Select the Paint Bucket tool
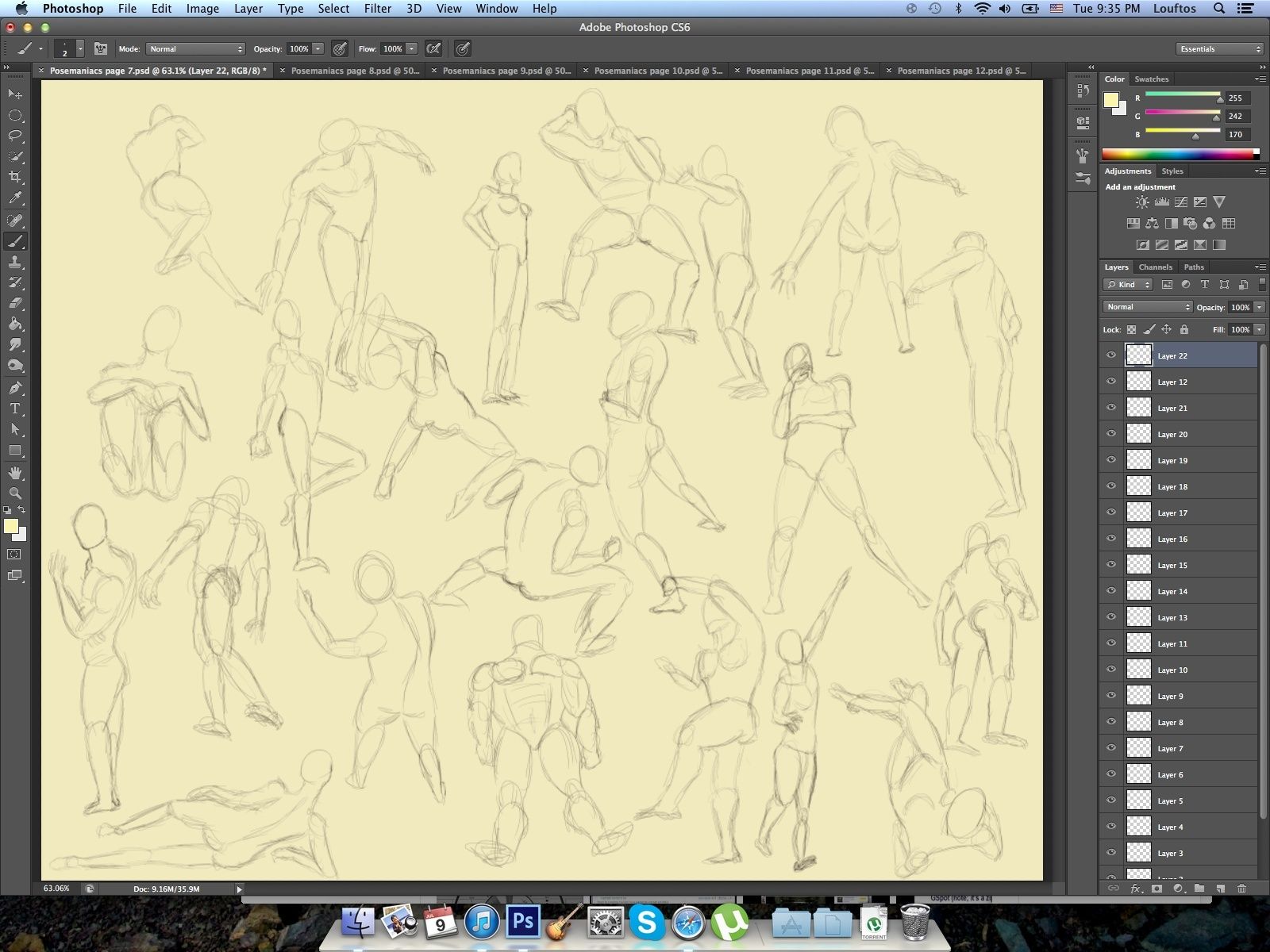1270x952 pixels. [15, 324]
